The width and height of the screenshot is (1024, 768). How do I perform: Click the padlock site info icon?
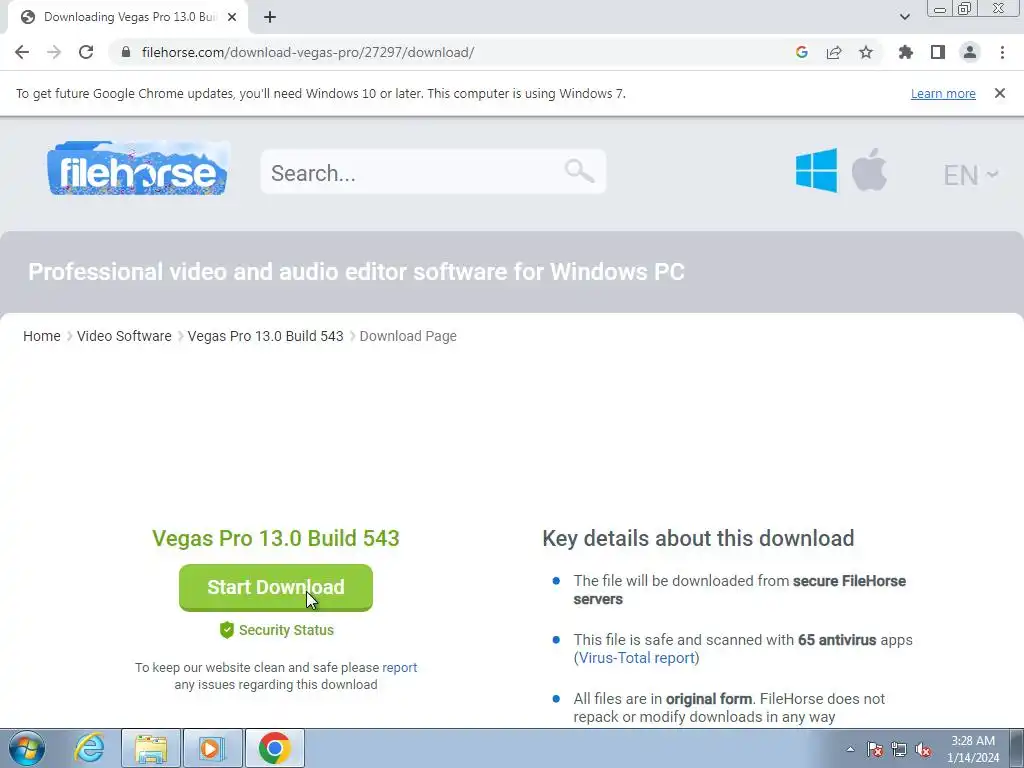126,52
